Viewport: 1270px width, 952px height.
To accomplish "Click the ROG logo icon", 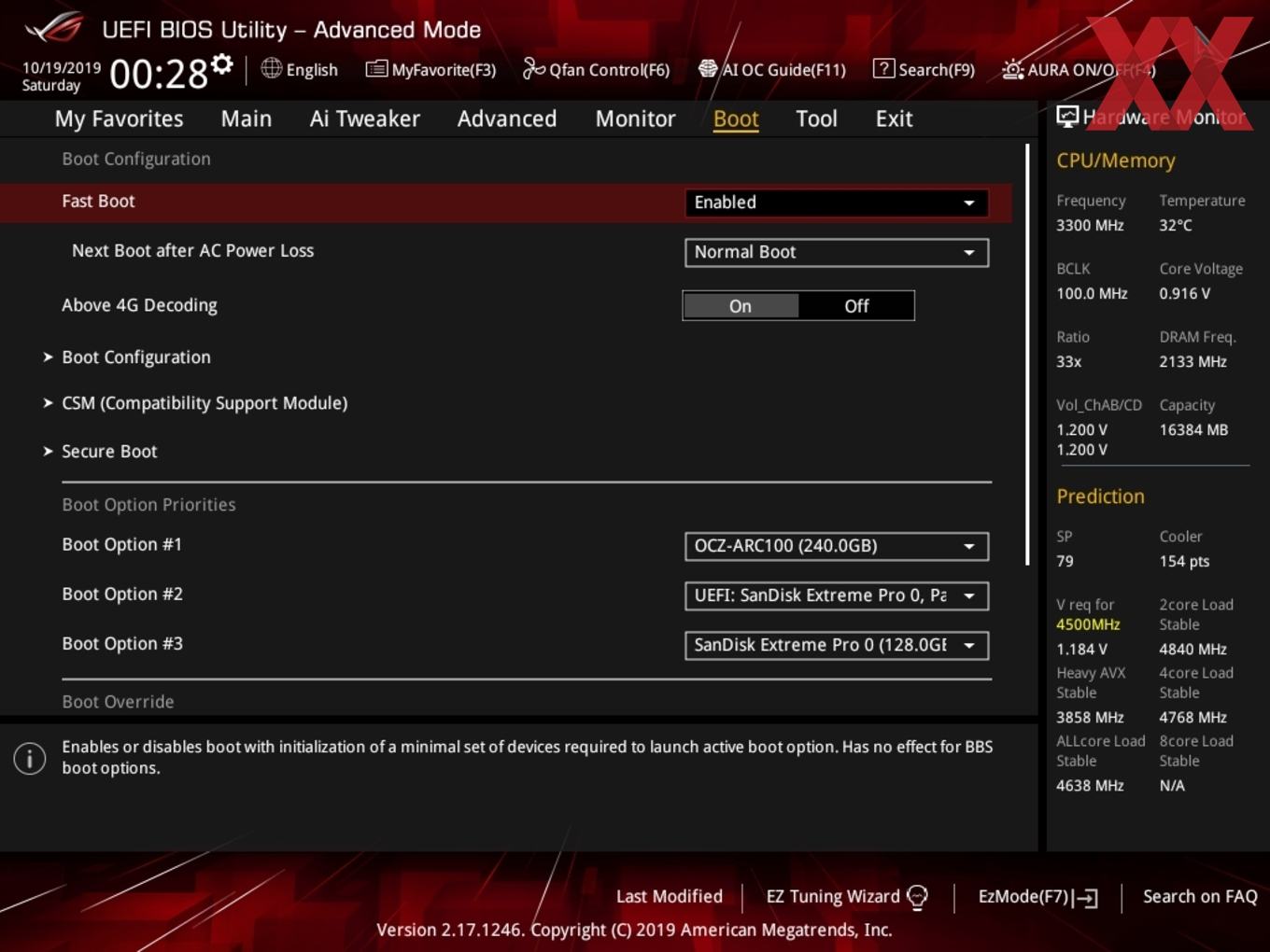I will [x=54, y=28].
